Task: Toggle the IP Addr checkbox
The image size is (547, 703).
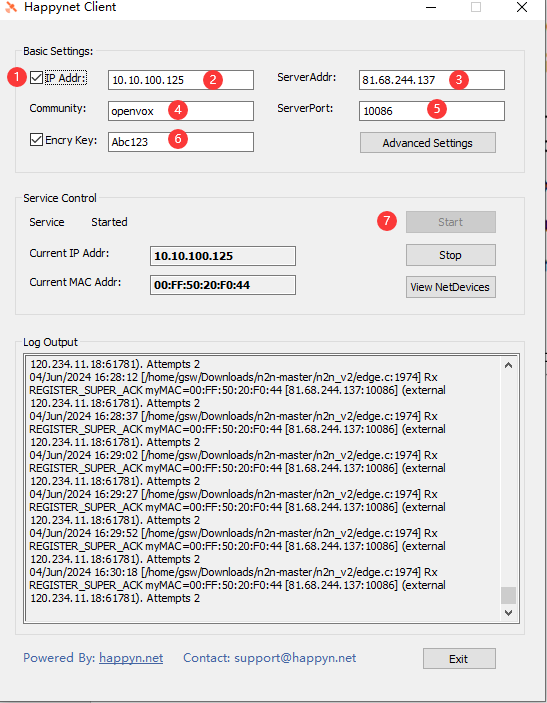Action: point(36,78)
